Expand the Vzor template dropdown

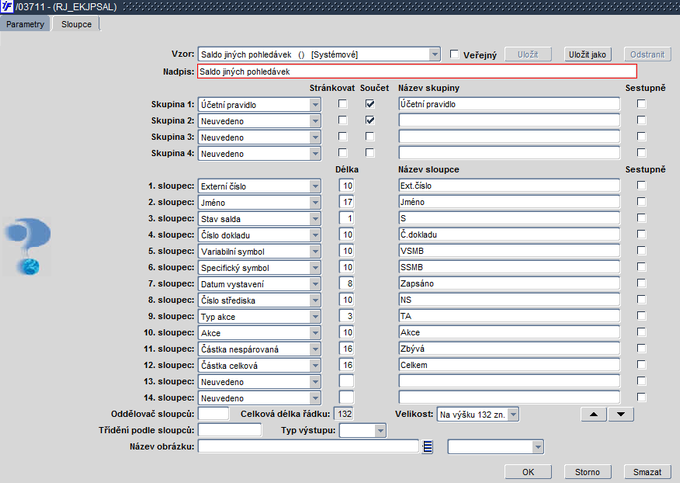tap(434, 54)
